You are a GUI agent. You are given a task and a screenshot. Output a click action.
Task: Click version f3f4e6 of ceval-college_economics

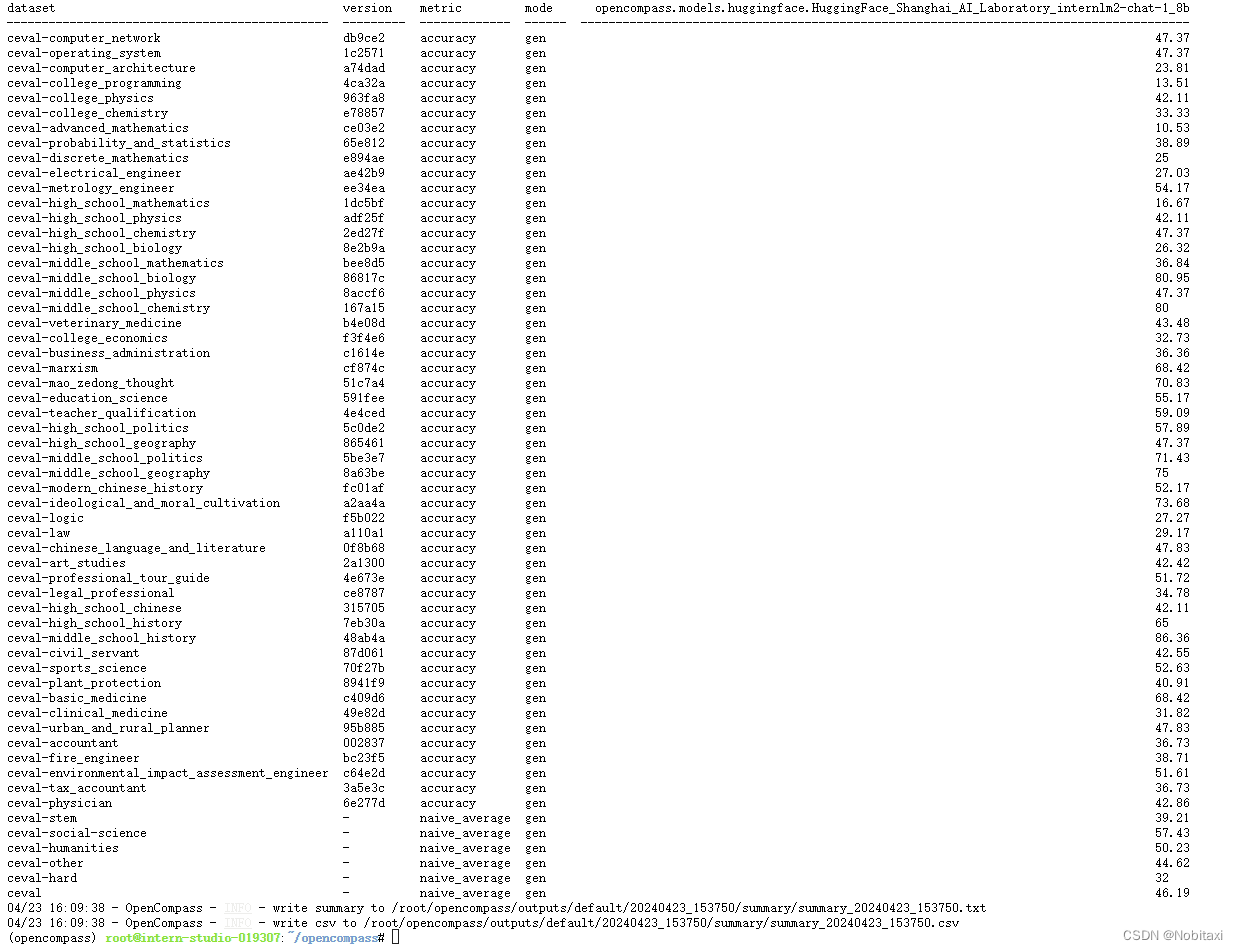click(363, 338)
